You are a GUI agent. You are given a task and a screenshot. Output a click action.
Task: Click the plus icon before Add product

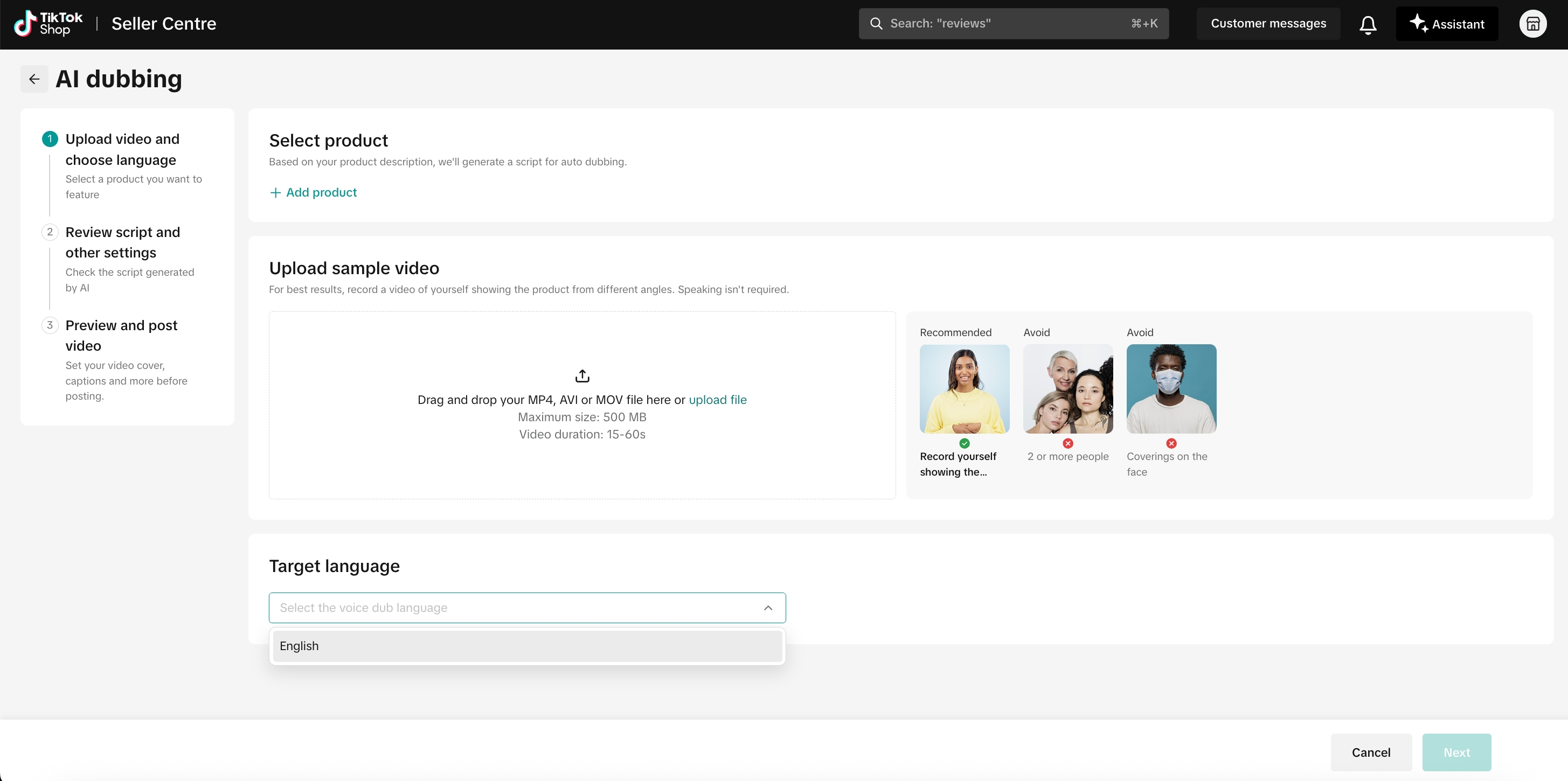[x=276, y=193]
